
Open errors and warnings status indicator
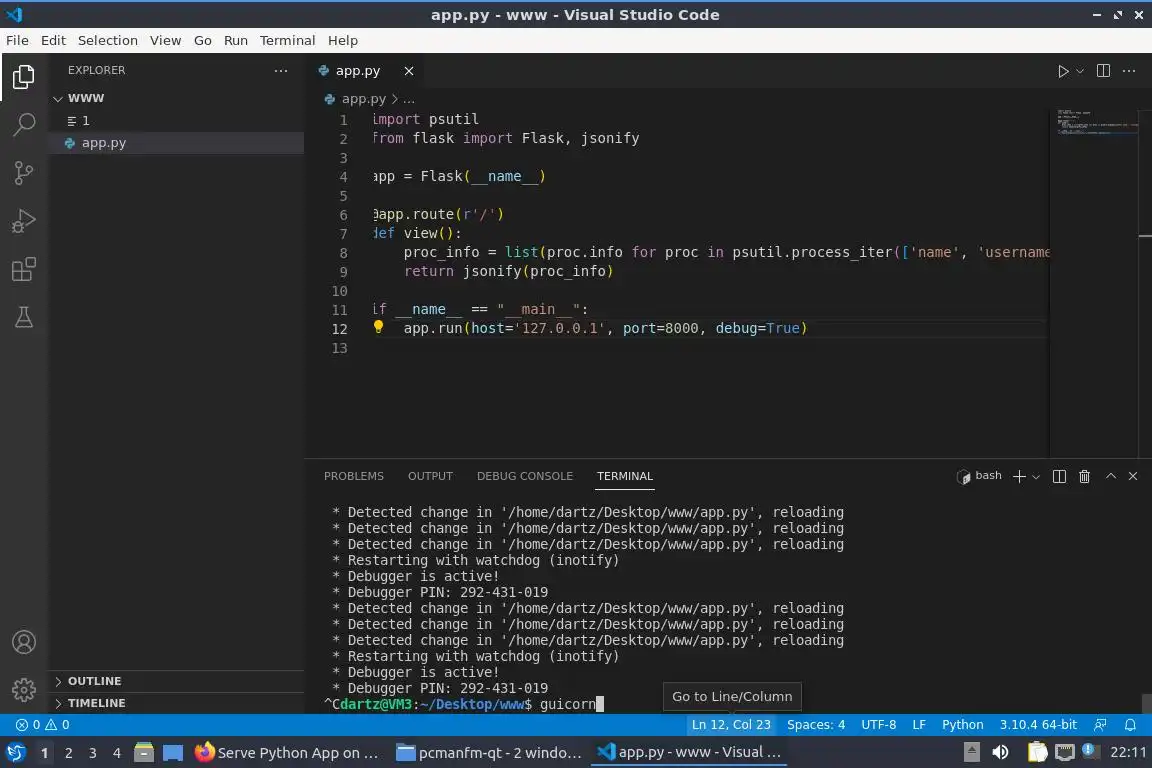pyautogui.click(x=43, y=725)
